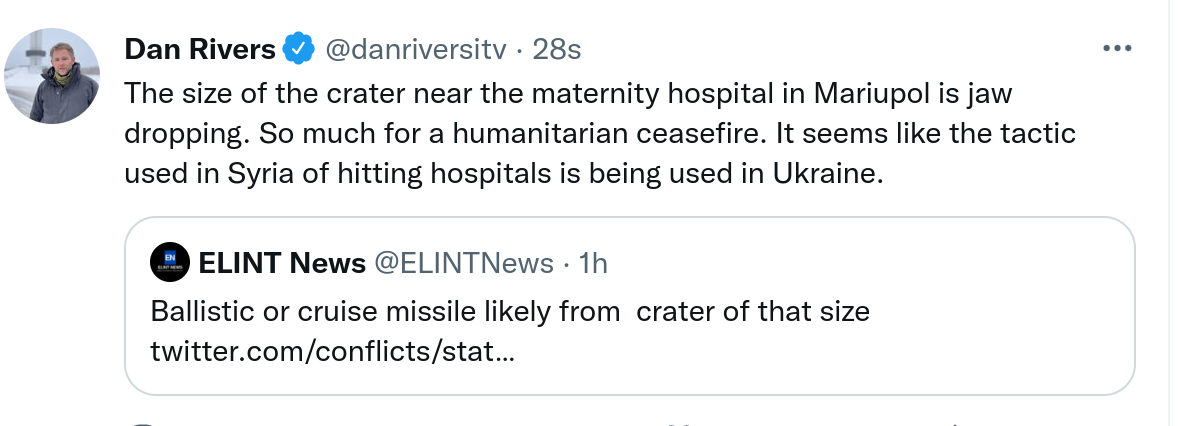Open the 28s tweet timestamp
Image resolution: width=1182 pixels, height=426 pixels.
click(557, 48)
